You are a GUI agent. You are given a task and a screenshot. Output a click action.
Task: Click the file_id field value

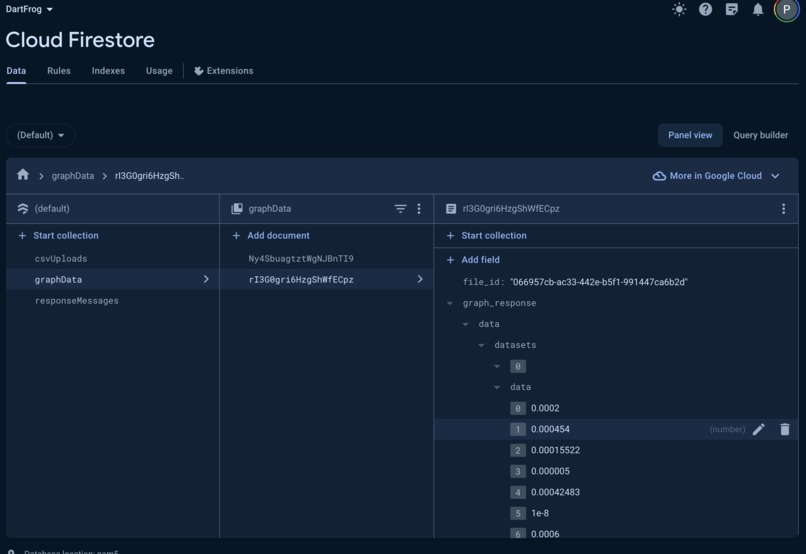(598, 282)
